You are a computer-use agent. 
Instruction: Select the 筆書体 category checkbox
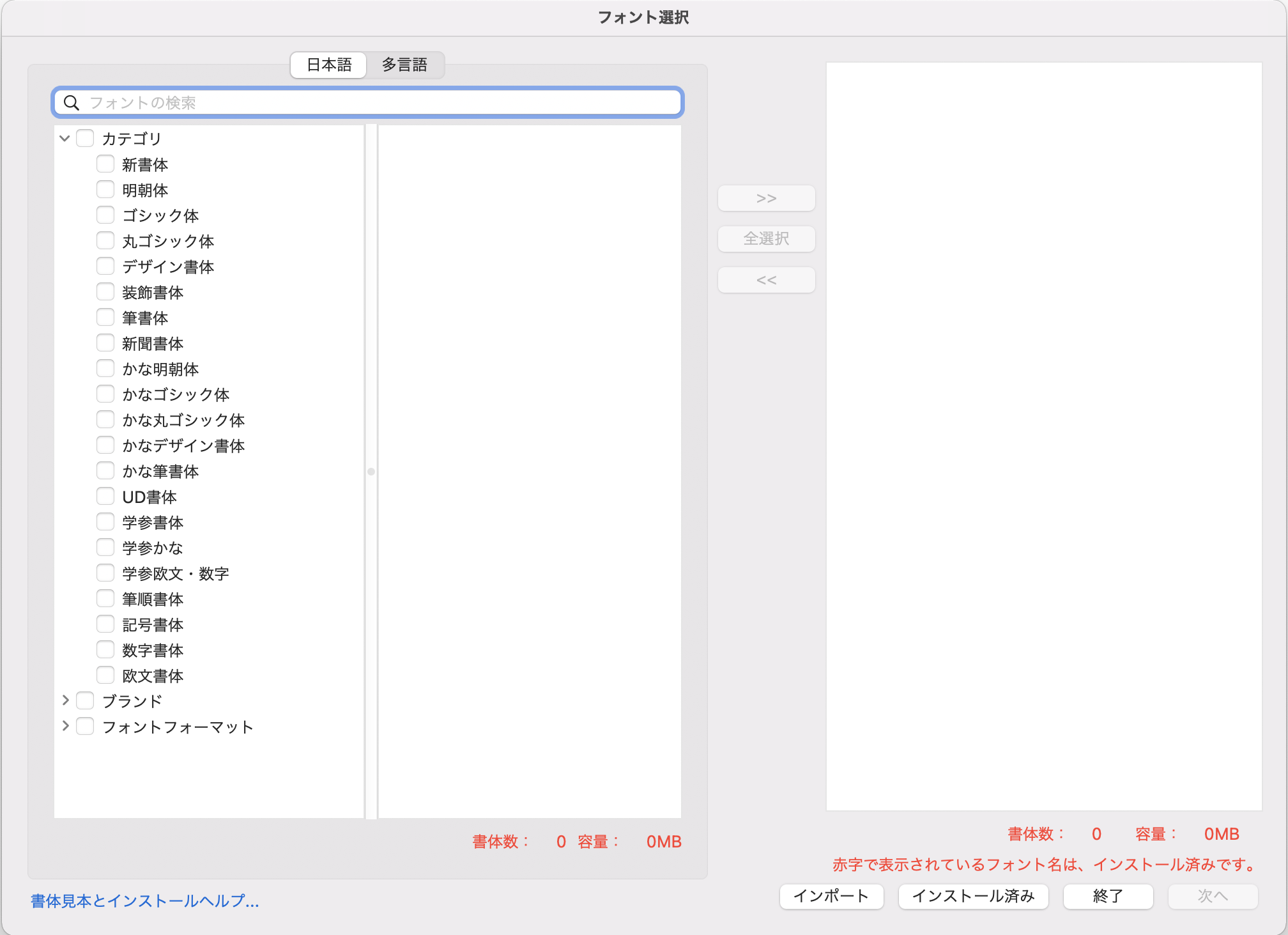[105, 318]
